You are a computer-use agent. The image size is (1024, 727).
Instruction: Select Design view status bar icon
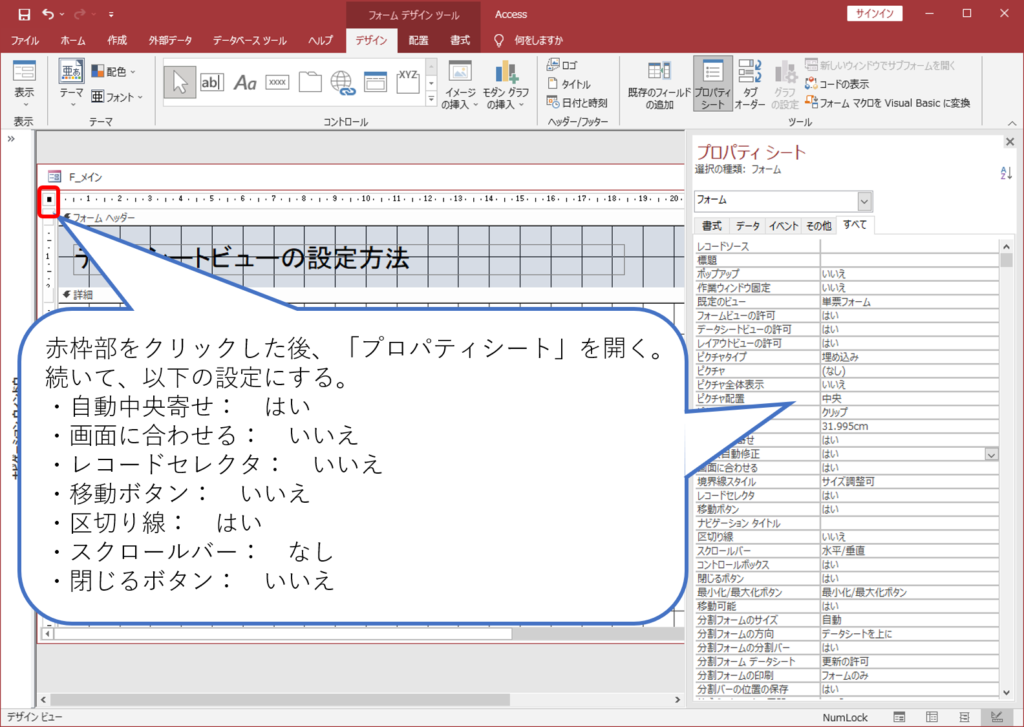click(996, 717)
